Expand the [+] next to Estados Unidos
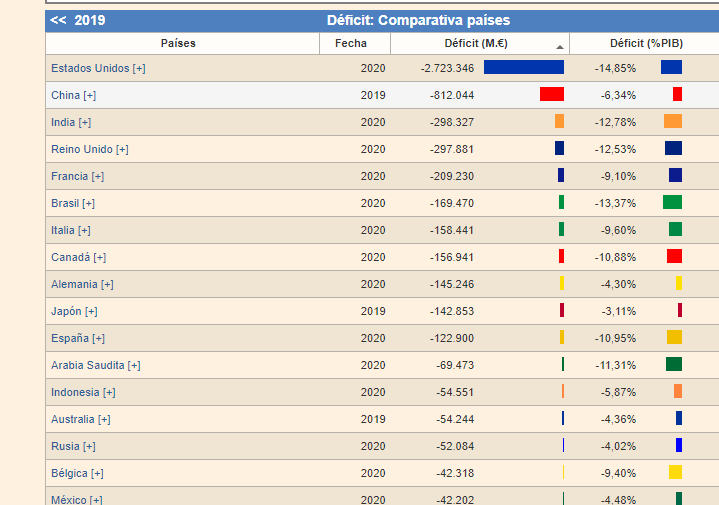This screenshot has width=719, height=505. pos(139,68)
